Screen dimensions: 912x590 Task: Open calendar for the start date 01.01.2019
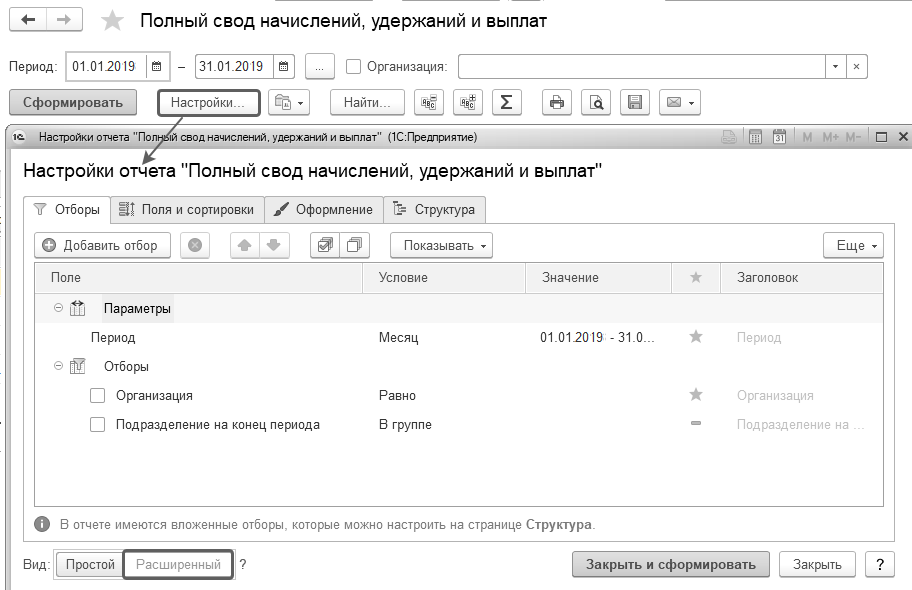pos(156,66)
